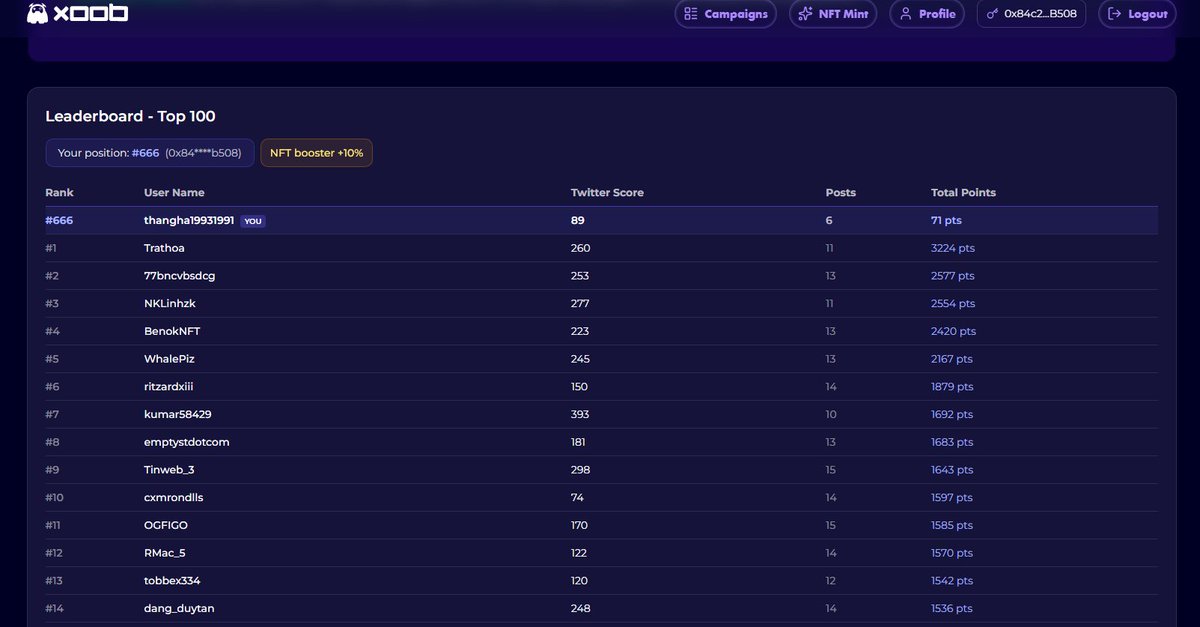This screenshot has height=627, width=1200.
Task: Click the NFT booster +10% badge
Action: click(317, 153)
